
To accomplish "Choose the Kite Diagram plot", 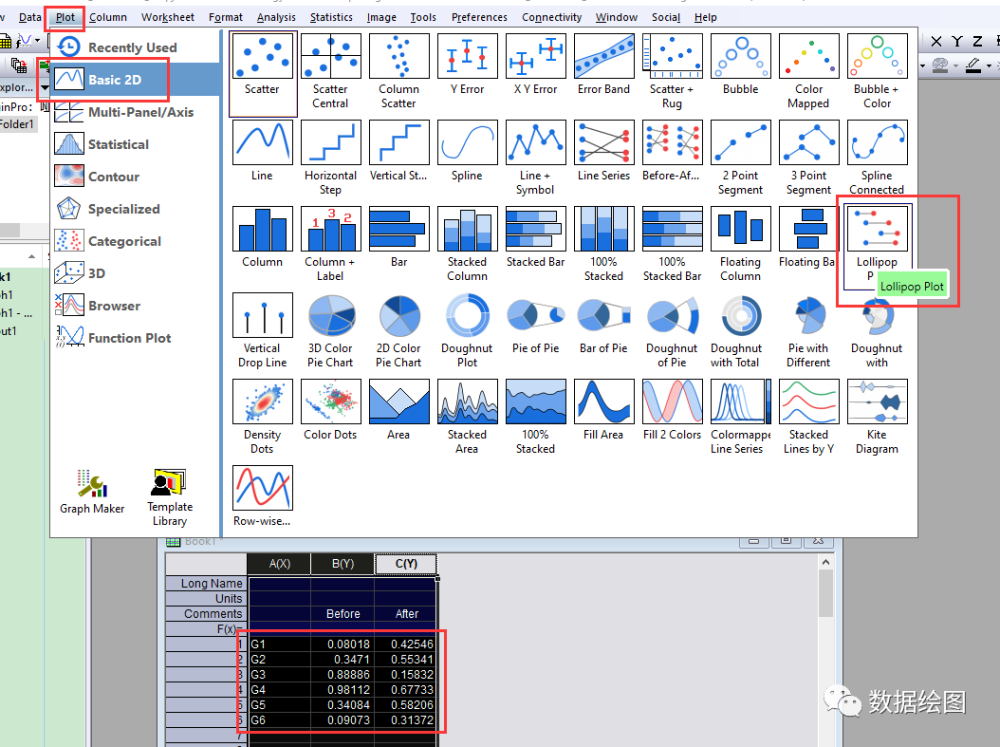I will coord(877,401).
